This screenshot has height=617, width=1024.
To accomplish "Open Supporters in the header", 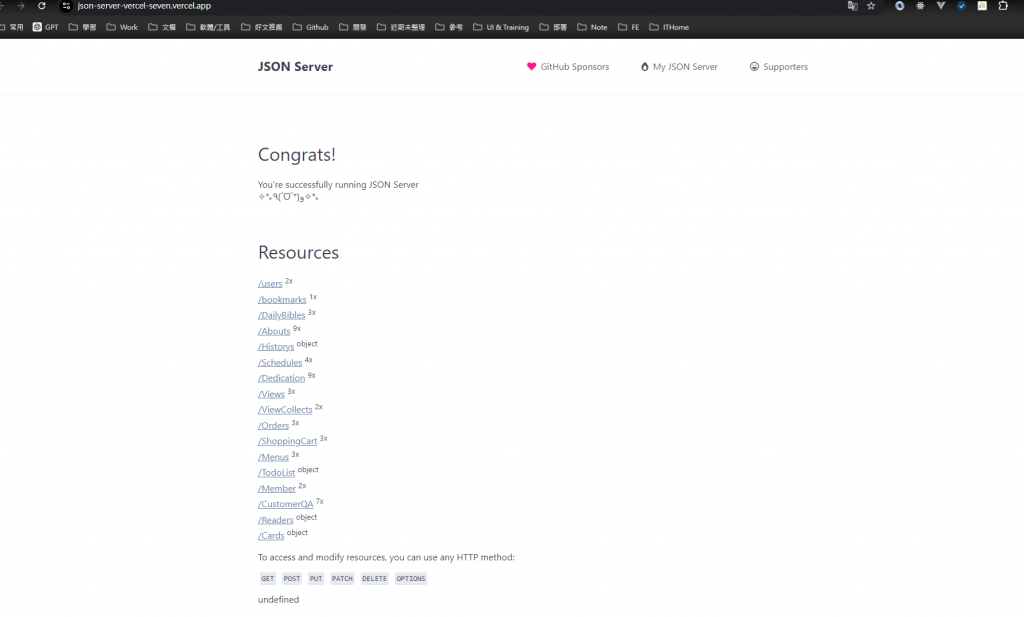I will tap(778, 67).
